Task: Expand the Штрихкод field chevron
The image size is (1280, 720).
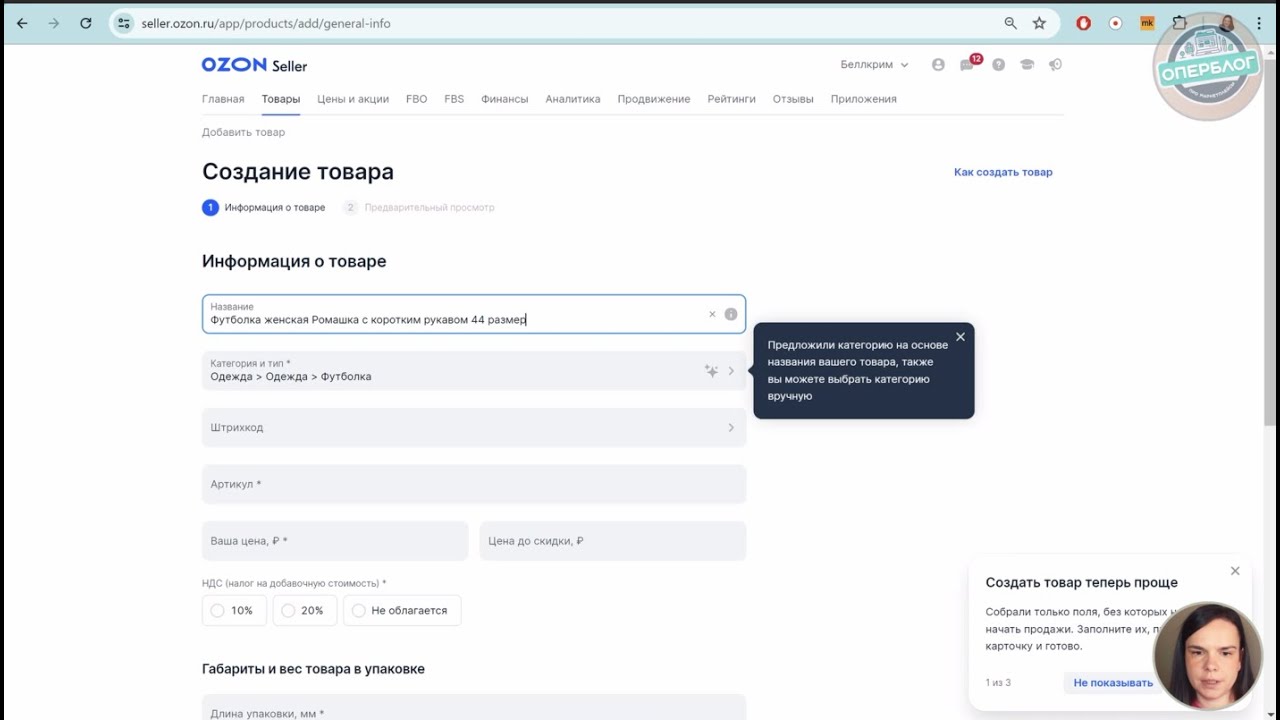Action: coord(731,428)
